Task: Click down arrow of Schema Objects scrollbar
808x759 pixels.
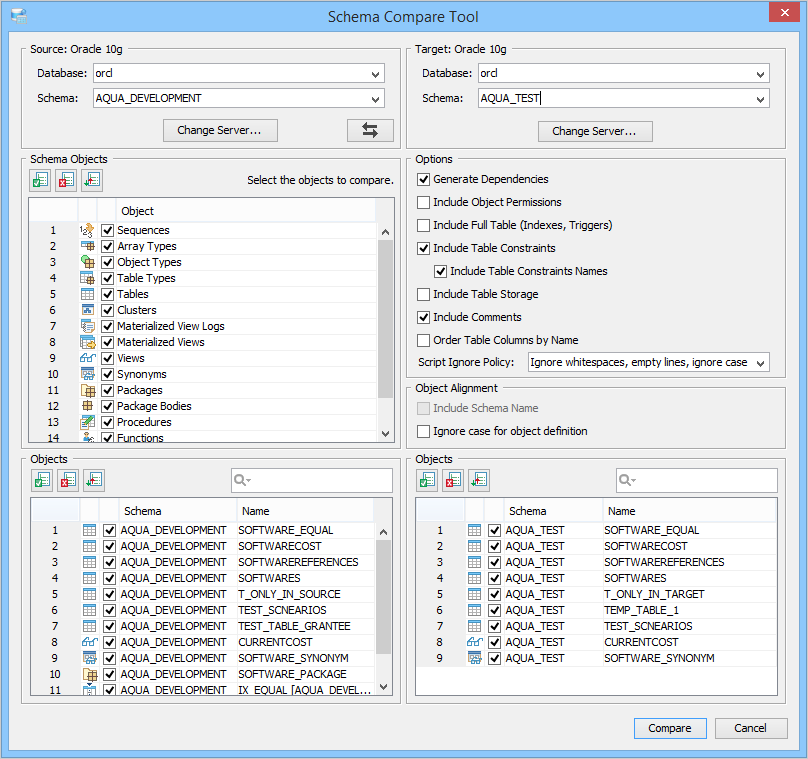Action: (x=385, y=434)
